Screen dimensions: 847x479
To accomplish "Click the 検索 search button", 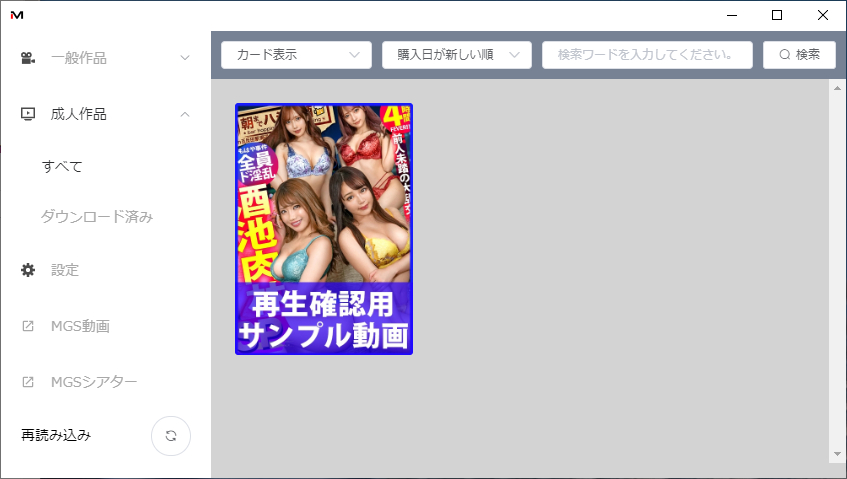I will tap(799, 55).
